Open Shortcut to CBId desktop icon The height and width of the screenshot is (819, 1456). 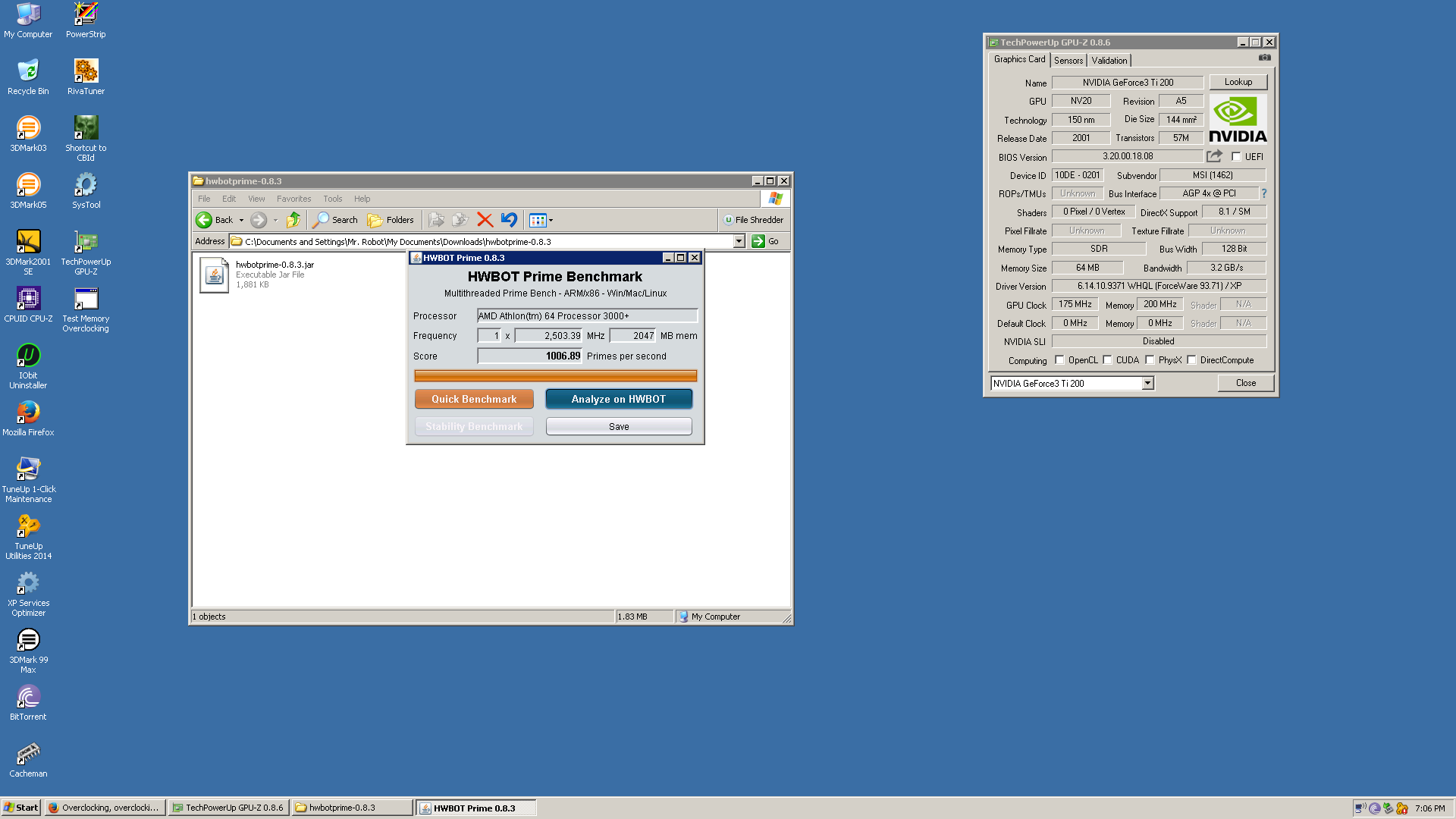pyautogui.click(x=86, y=139)
